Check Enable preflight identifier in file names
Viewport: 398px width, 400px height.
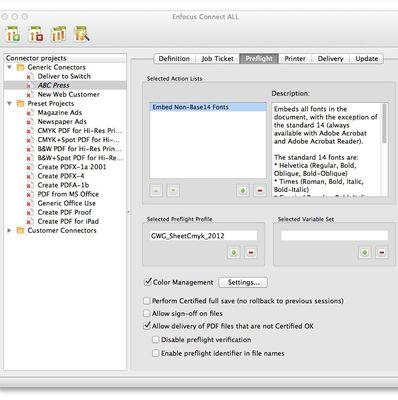pos(155,353)
